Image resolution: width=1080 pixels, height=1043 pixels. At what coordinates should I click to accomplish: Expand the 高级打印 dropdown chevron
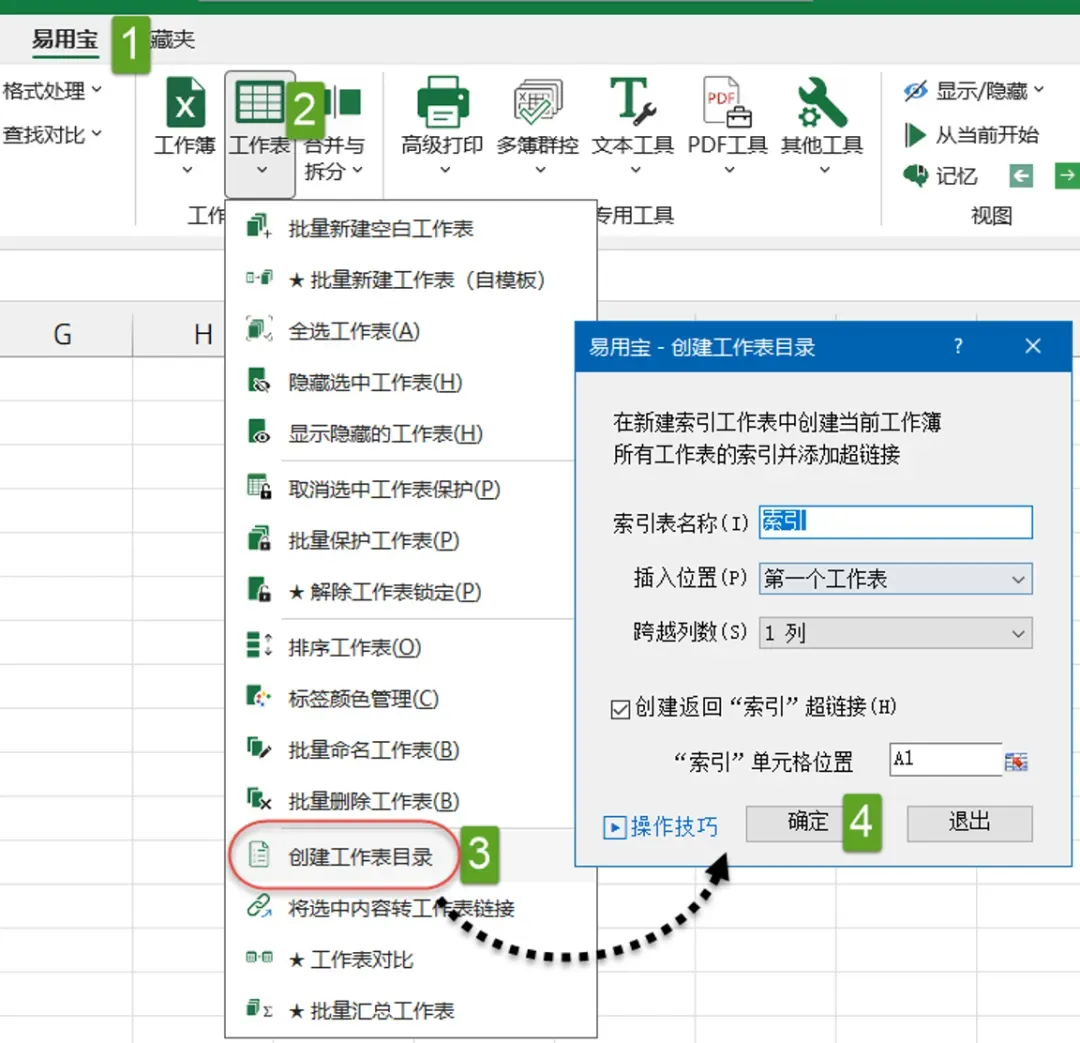tap(444, 169)
